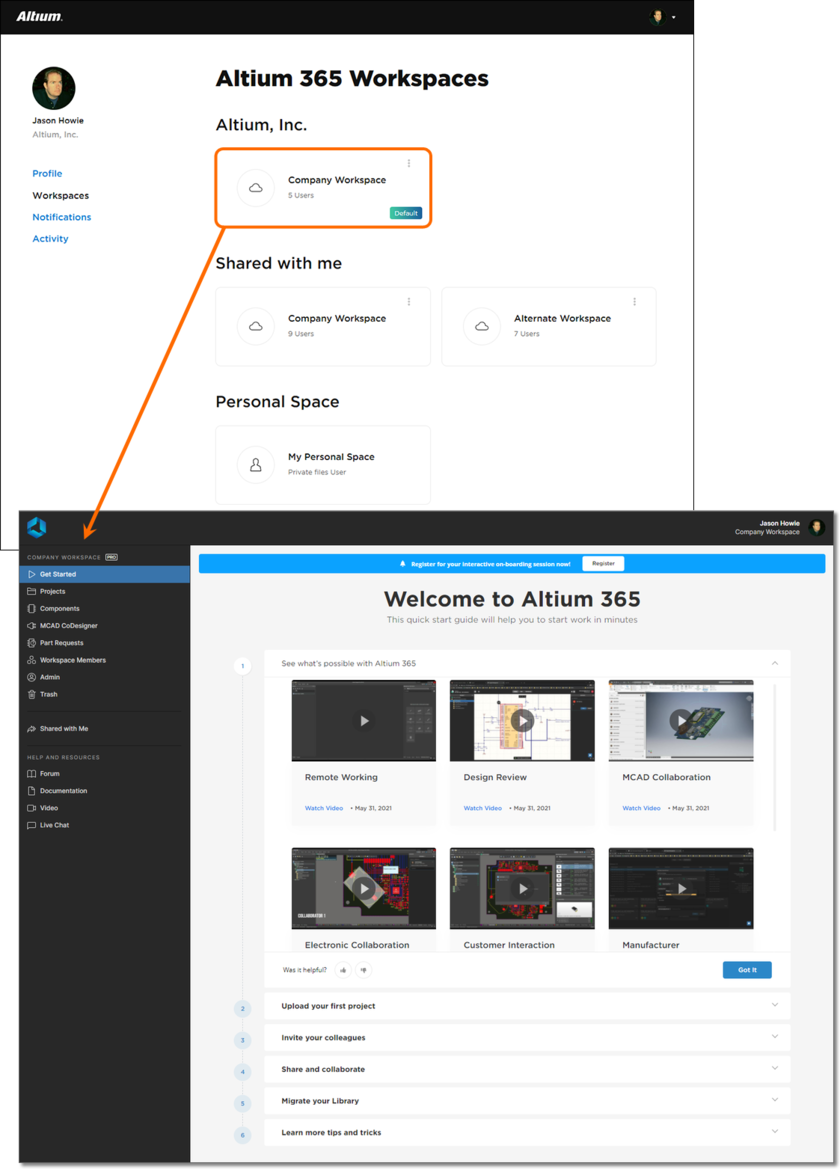The width and height of the screenshot is (840, 1169).
Task: Open Workspace Members page
Action: pyautogui.click(x=74, y=659)
